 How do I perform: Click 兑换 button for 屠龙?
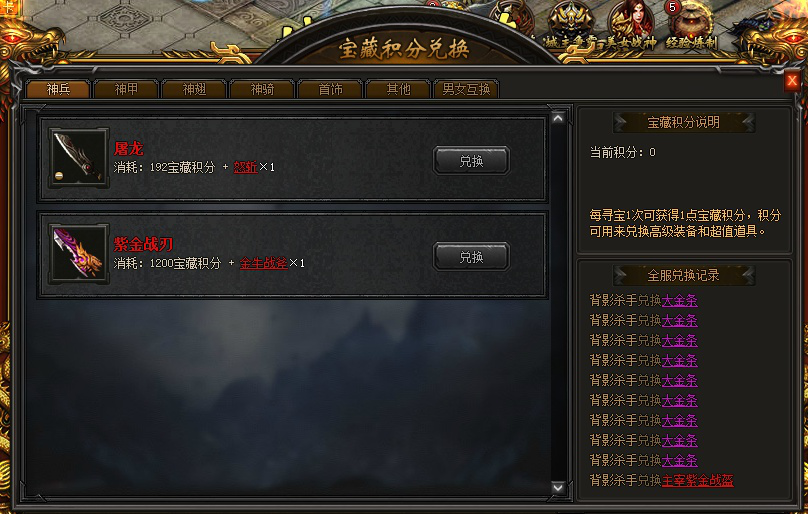(x=472, y=161)
